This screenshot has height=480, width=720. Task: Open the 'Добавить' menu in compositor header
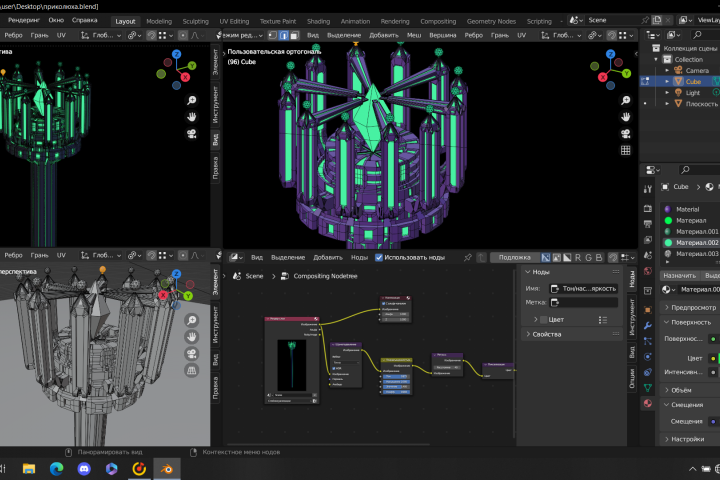pyautogui.click(x=328, y=257)
